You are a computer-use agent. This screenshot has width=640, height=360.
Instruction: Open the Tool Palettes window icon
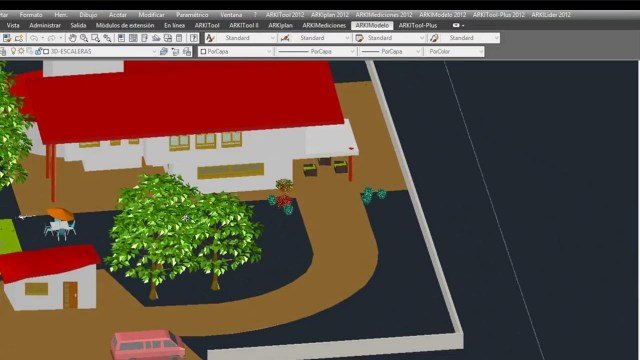pos(144,38)
